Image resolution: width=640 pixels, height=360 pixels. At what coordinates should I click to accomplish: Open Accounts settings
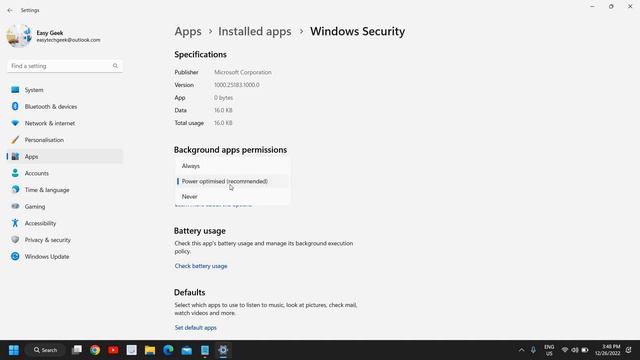(65, 173)
